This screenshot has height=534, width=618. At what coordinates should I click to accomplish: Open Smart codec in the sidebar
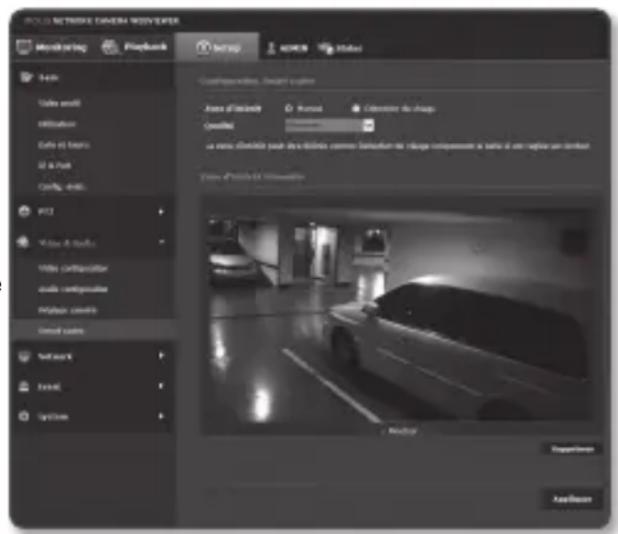[x=62, y=329]
